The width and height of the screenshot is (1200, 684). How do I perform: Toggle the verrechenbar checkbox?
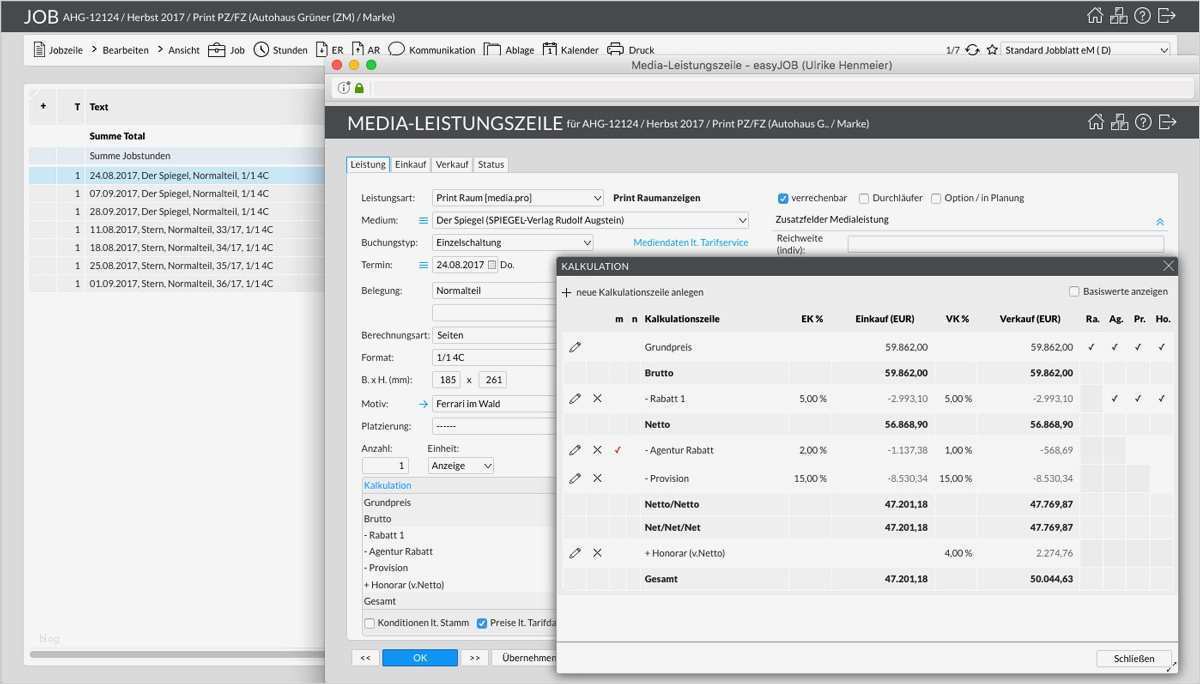point(783,198)
